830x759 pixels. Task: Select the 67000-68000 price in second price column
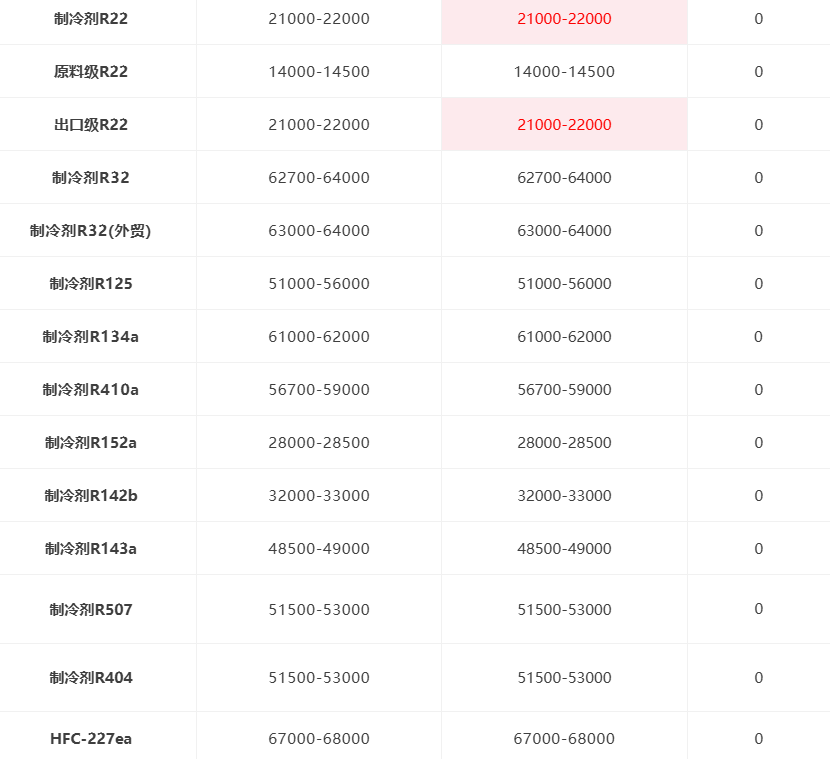[564, 738]
